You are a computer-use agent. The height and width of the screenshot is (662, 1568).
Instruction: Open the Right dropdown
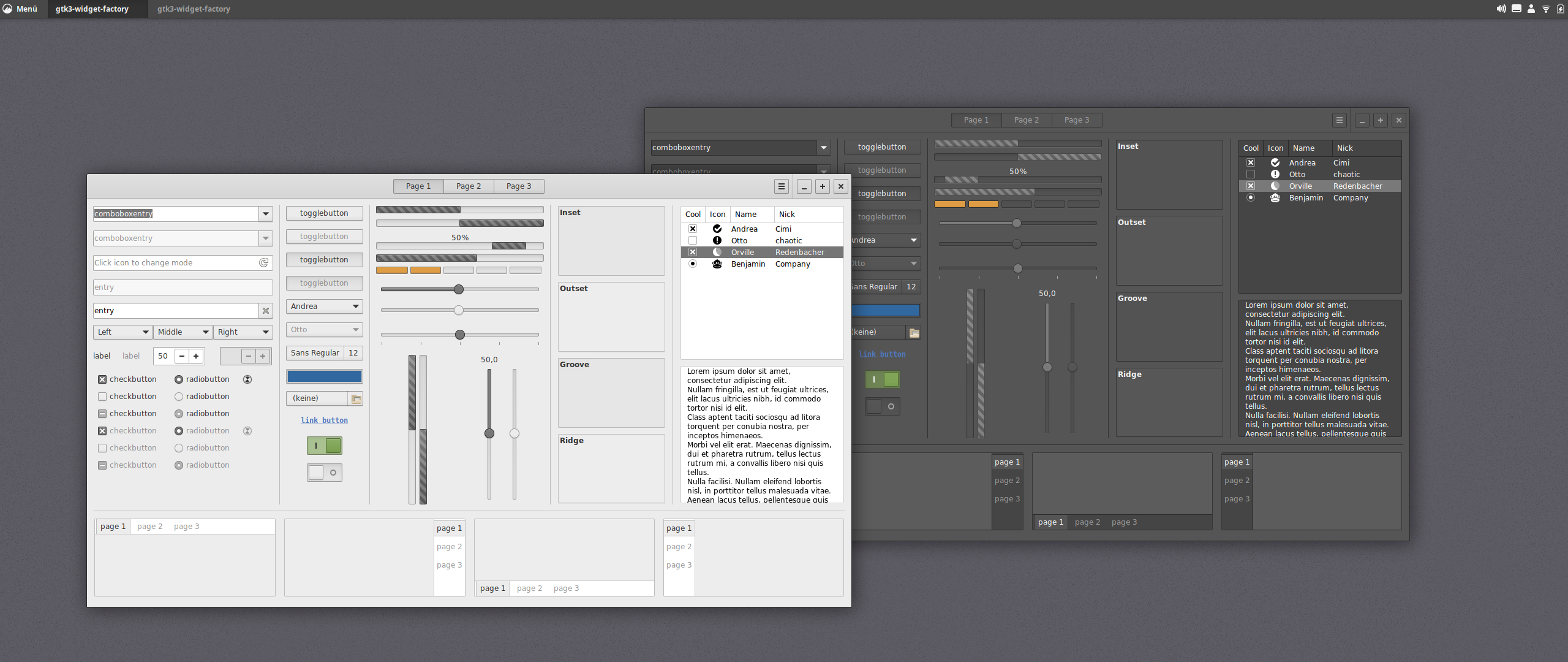coord(243,332)
